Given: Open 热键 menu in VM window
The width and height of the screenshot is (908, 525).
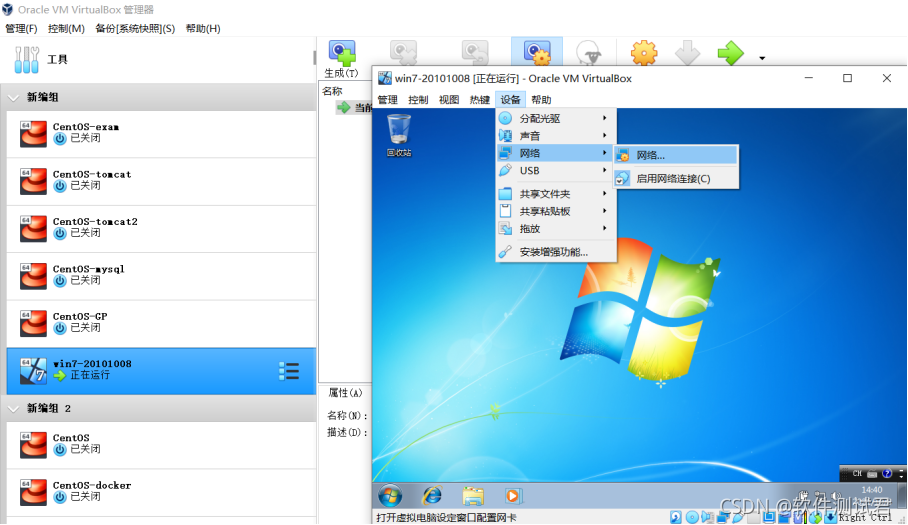Looking at the screenshot, I should tap(479, 100).
